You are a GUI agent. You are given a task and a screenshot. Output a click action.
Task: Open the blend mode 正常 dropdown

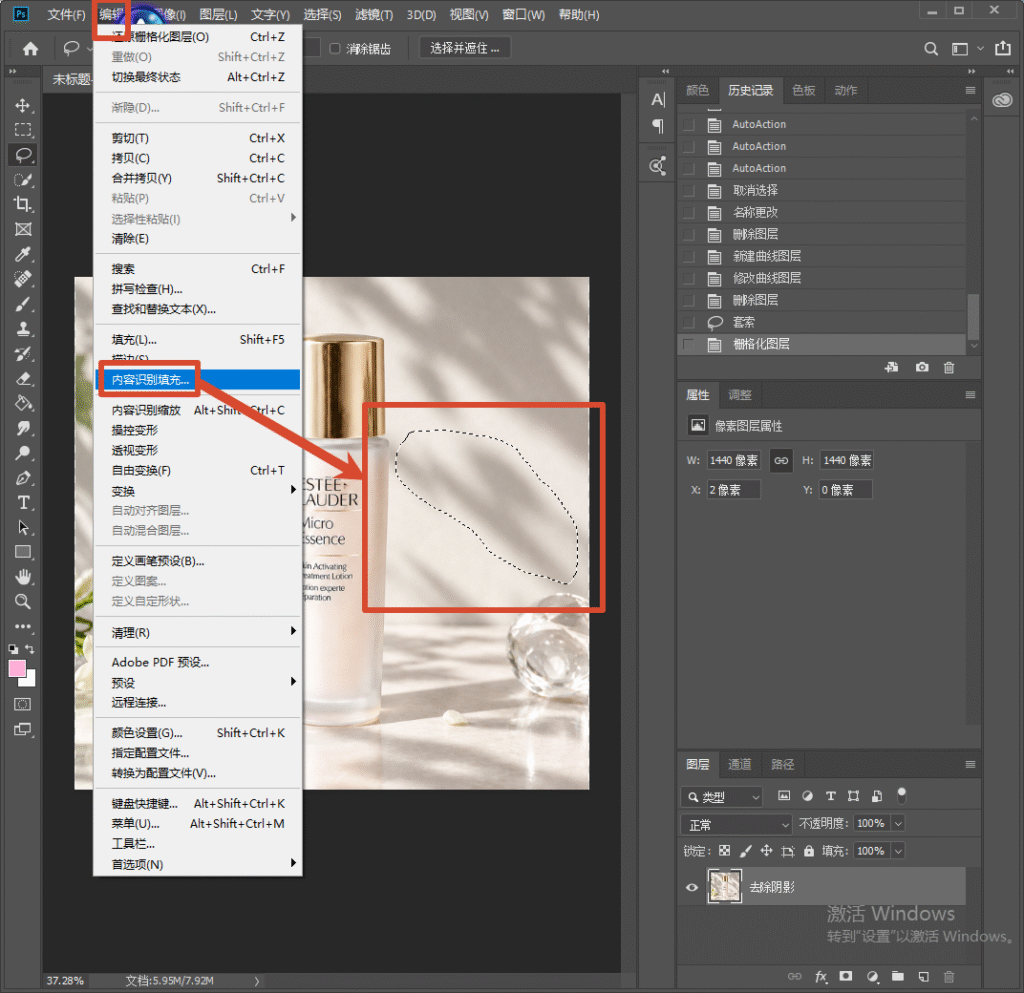pos(736,825)
